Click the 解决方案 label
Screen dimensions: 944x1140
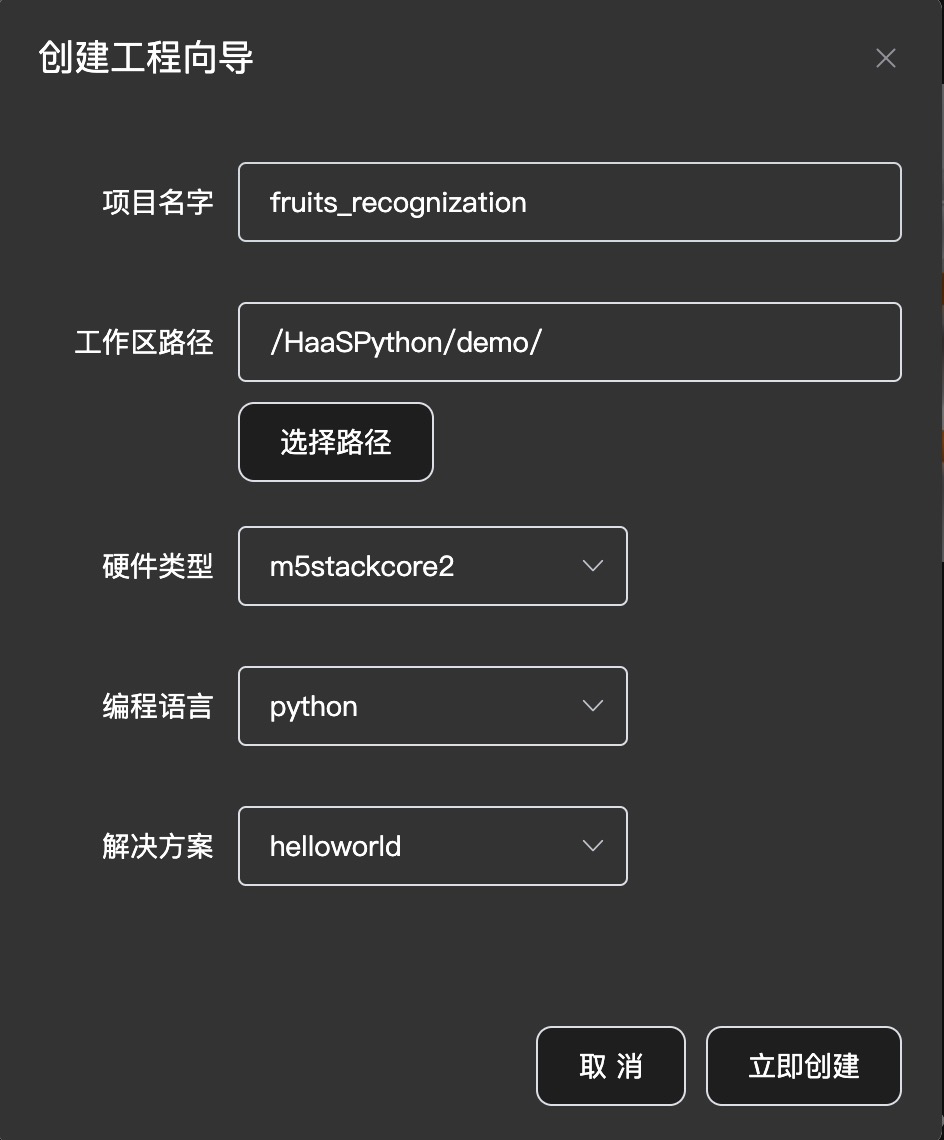tap(158, 846)
